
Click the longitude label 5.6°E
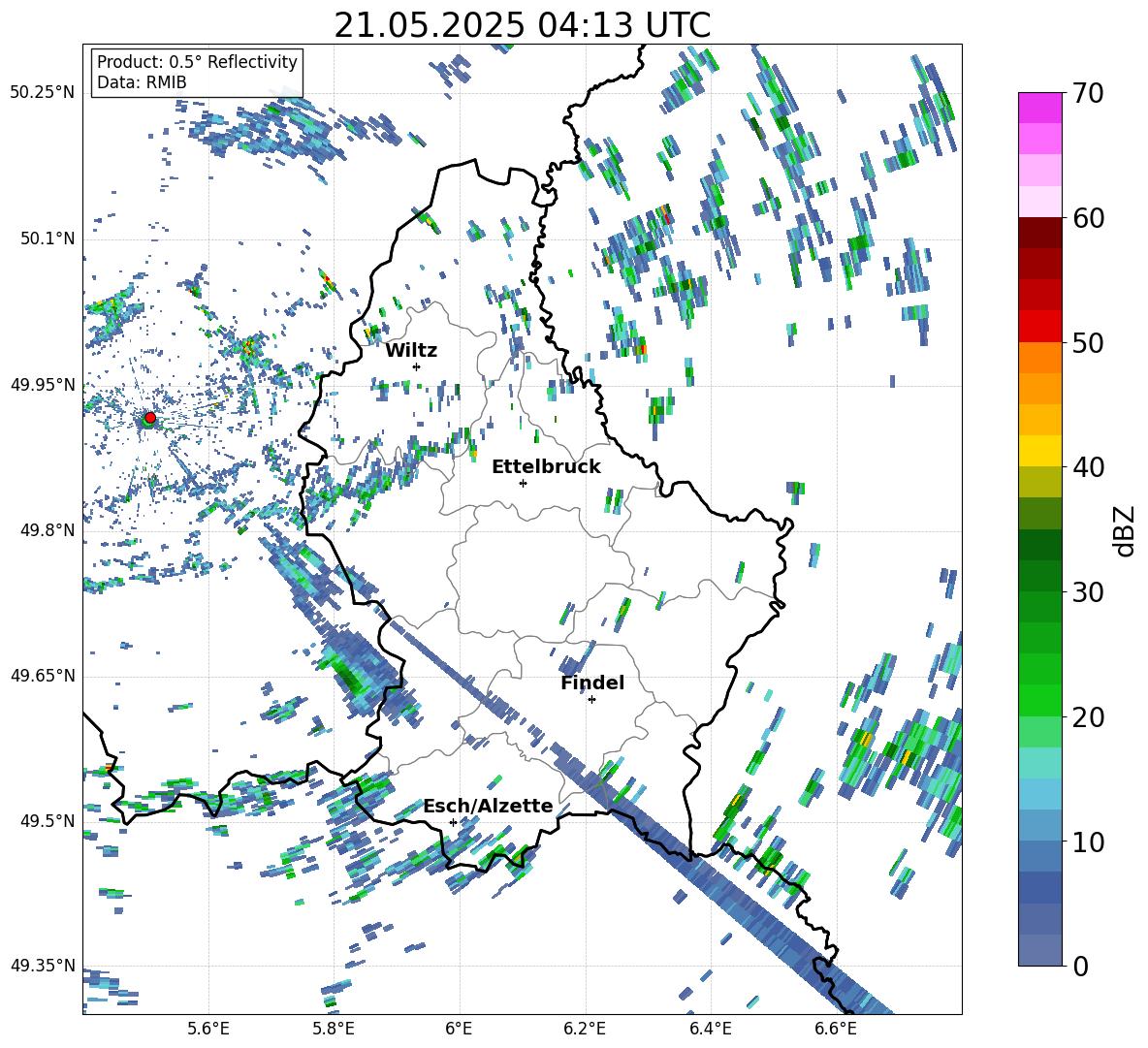click(x=208, y=1029)
